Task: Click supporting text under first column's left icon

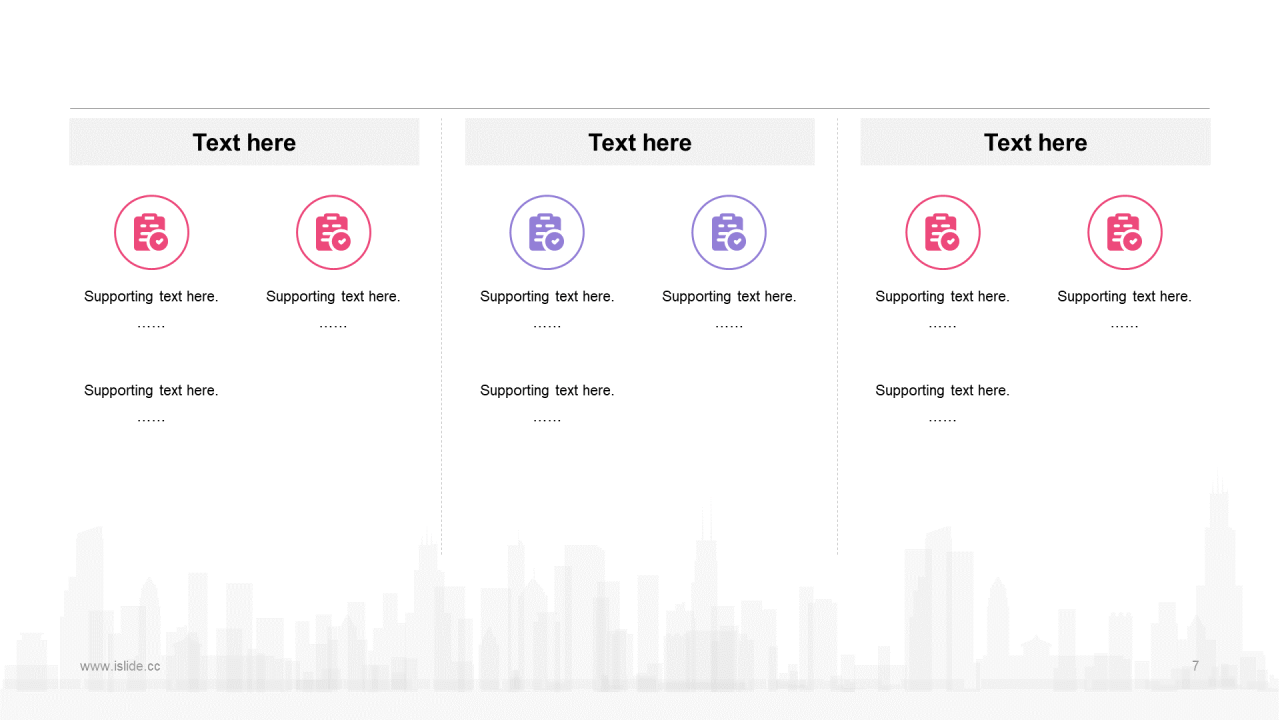Action: click(x=151, y=297)
